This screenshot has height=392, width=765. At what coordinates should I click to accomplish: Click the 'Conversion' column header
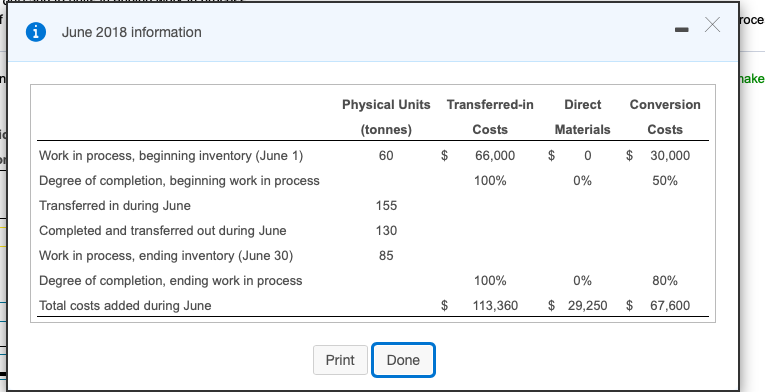[665, 105]
